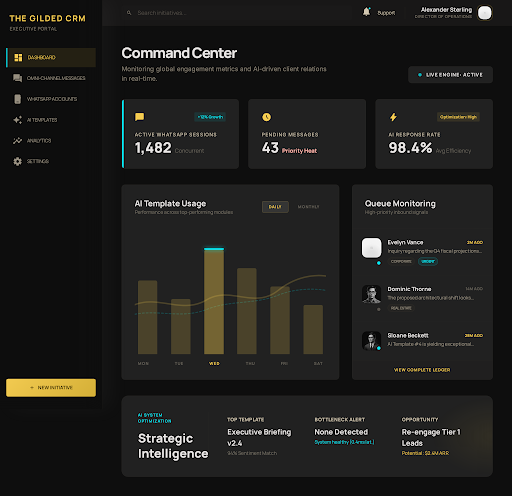
Task: Select the Saturday bar in the chart
Action: 313,329
